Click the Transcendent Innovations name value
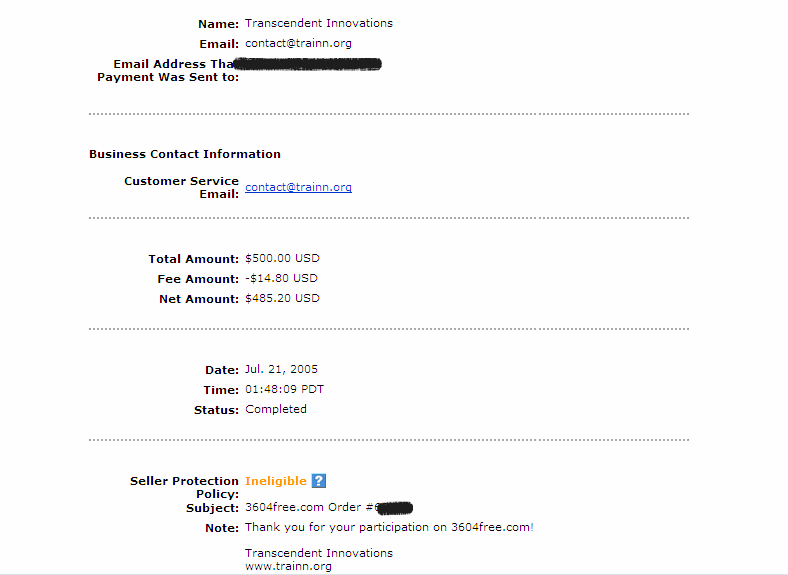Viewport: 788px width, 575px height. click(319, 23)
